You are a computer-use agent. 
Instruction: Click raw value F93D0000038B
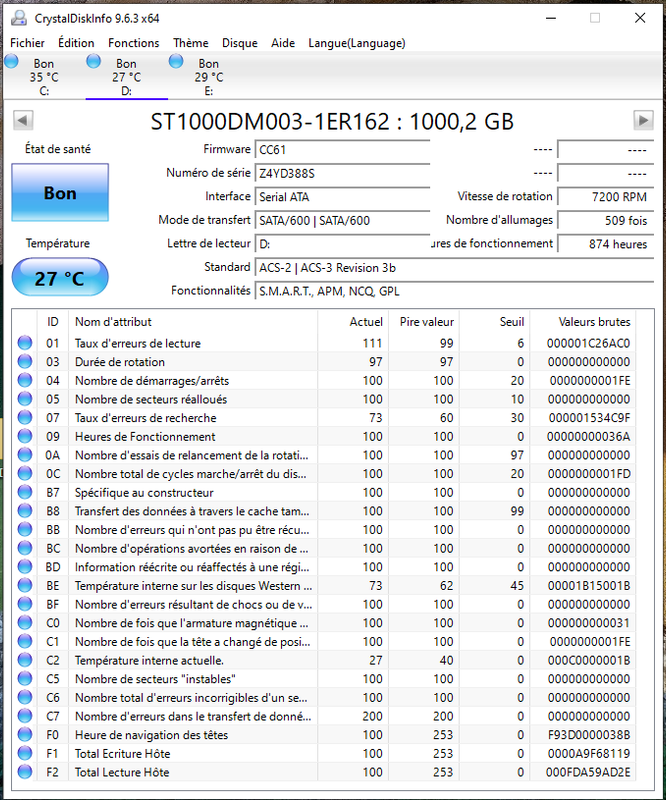click(589, 735)
